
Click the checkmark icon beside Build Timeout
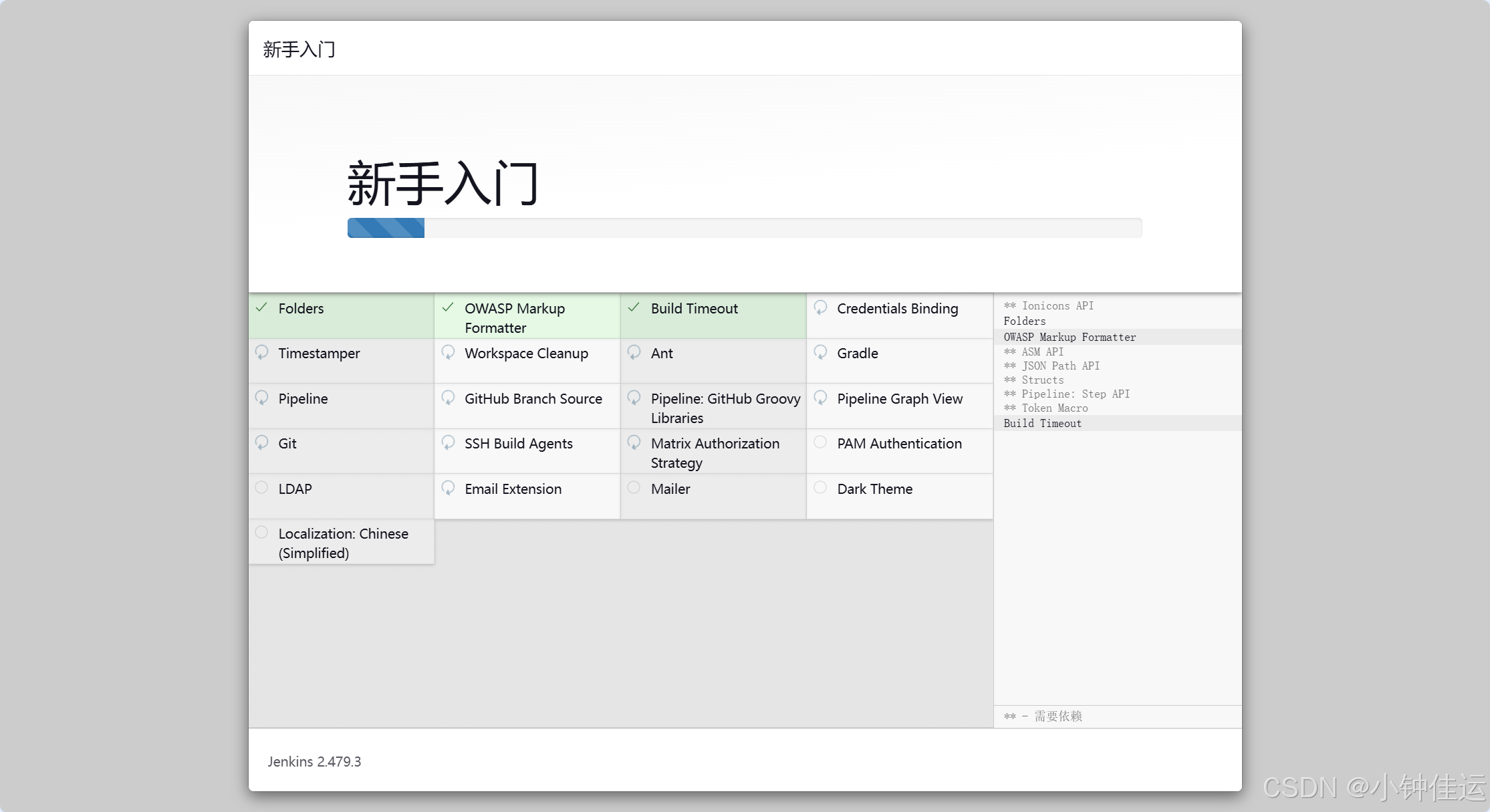pyautogui.click(x=634, y=307)
